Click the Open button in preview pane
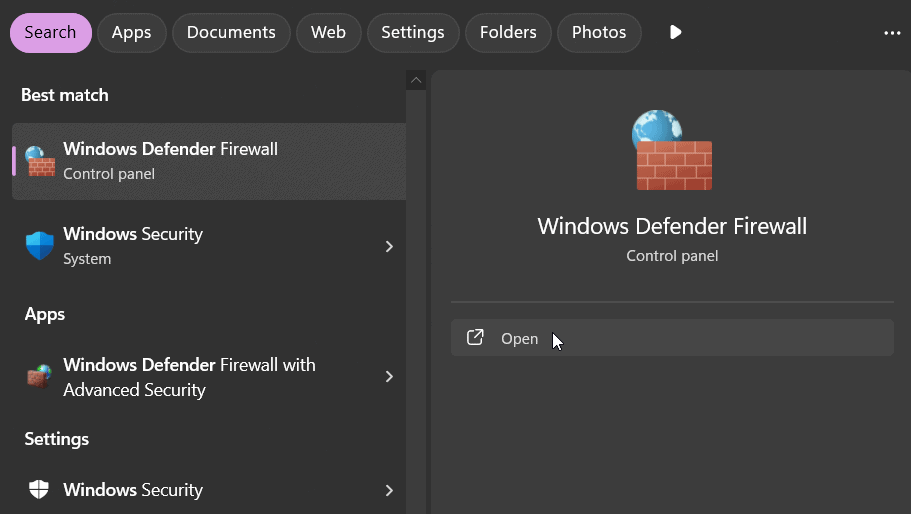Viewport: 911px width, 514px height. coord(672,337)
